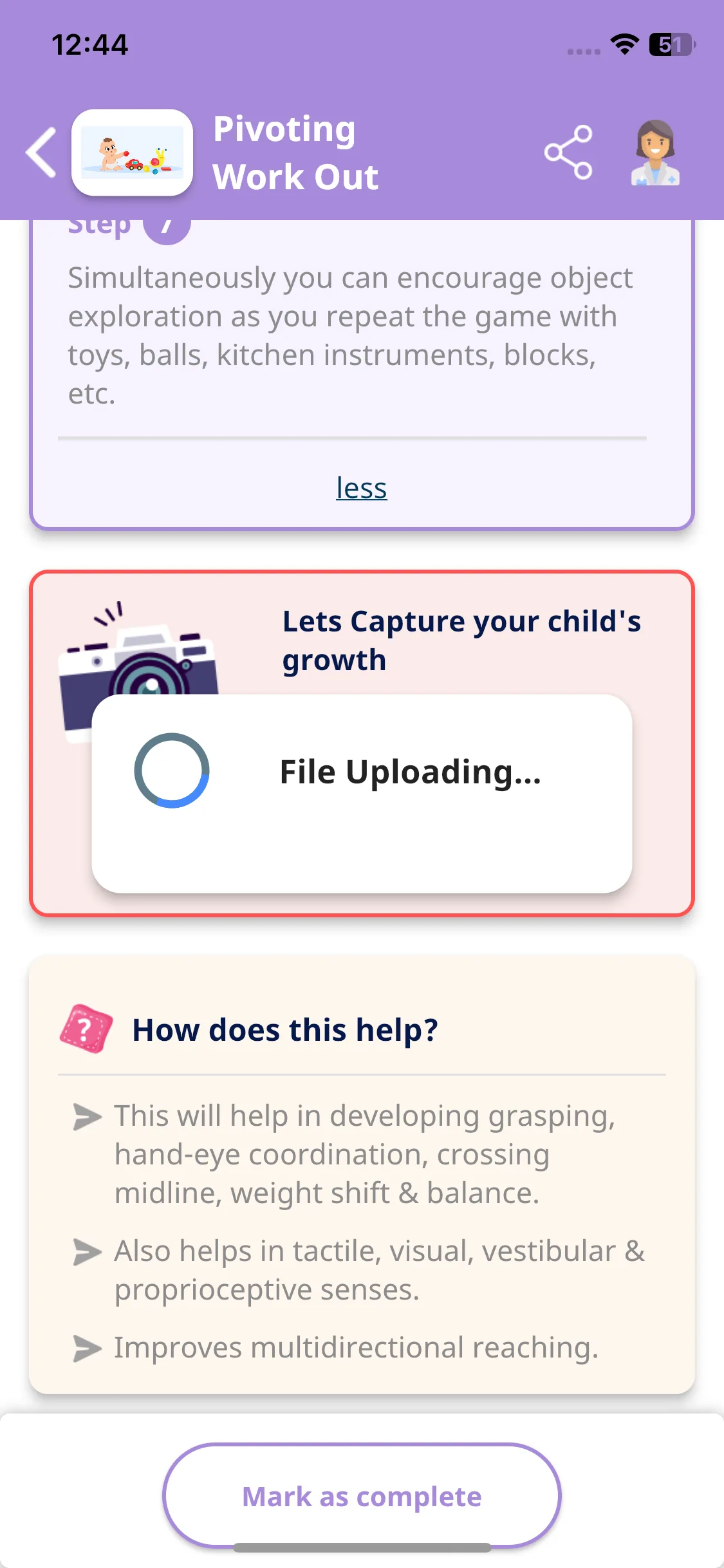This screenshot has height=1568, width=724.
Task: Tap the How does this help? heading
Action: (285, 1029)
